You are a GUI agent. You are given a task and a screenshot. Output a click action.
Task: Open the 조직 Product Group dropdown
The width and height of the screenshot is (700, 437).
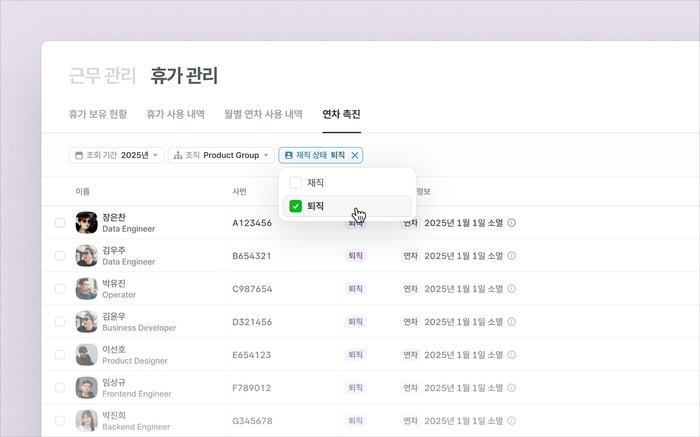tap(221, 155)
